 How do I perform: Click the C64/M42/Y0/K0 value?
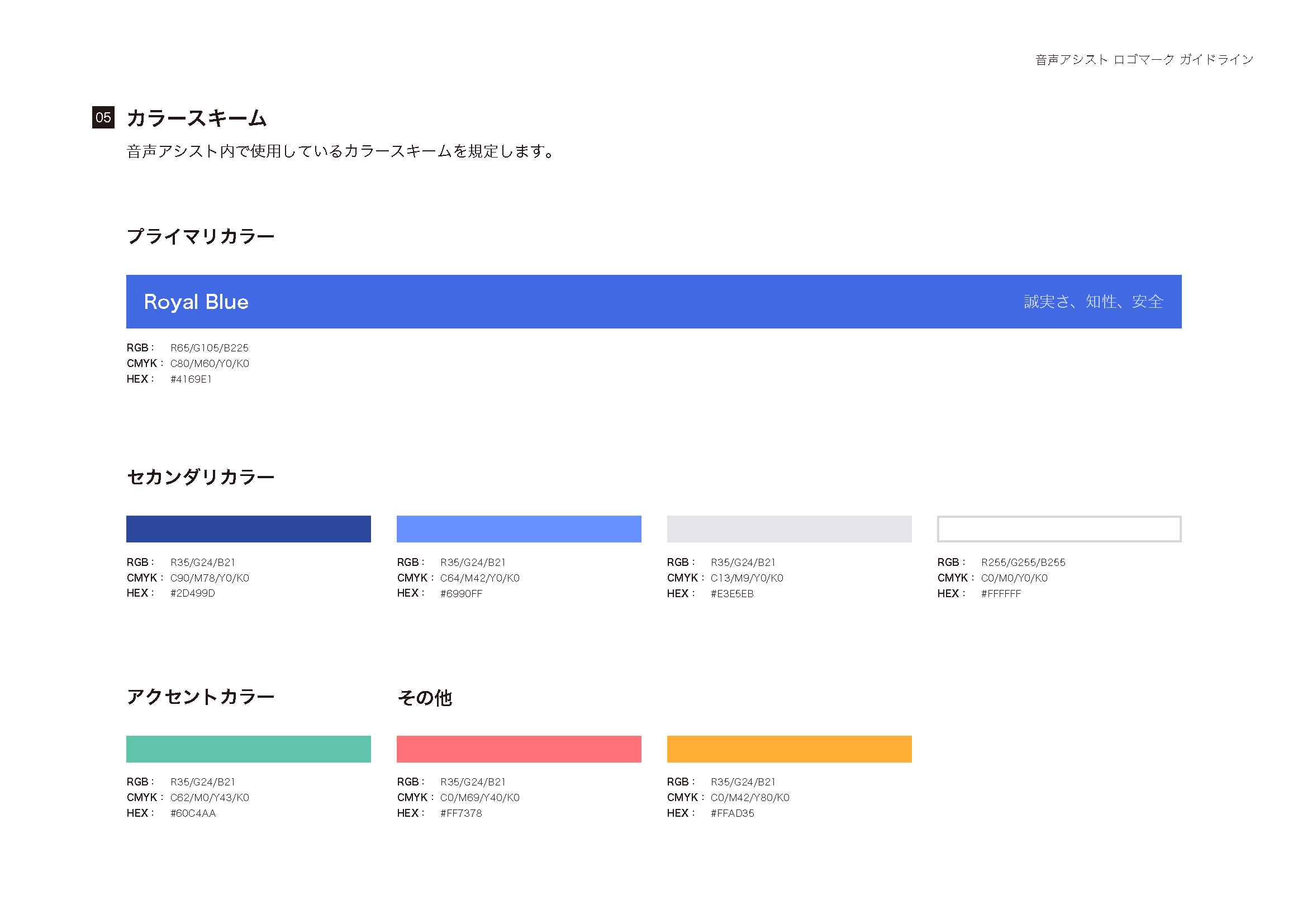pyautogui.click(x=480, y=578)
